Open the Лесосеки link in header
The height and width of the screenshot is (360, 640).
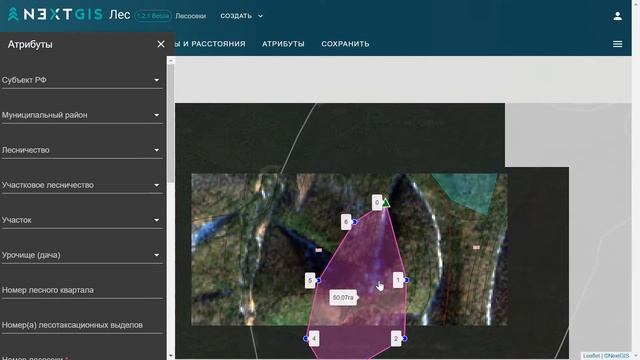[x=191, y=16]
